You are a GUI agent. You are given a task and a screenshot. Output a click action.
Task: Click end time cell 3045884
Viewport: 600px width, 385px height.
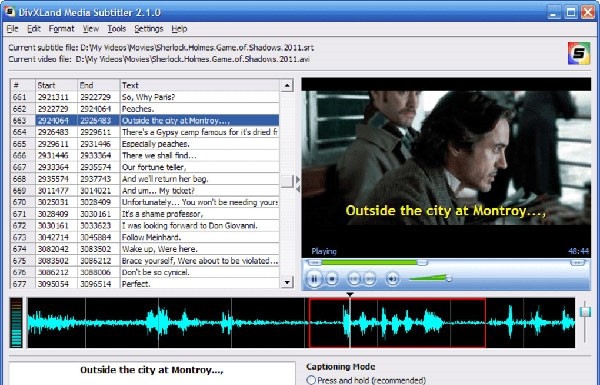coord(99,237)
